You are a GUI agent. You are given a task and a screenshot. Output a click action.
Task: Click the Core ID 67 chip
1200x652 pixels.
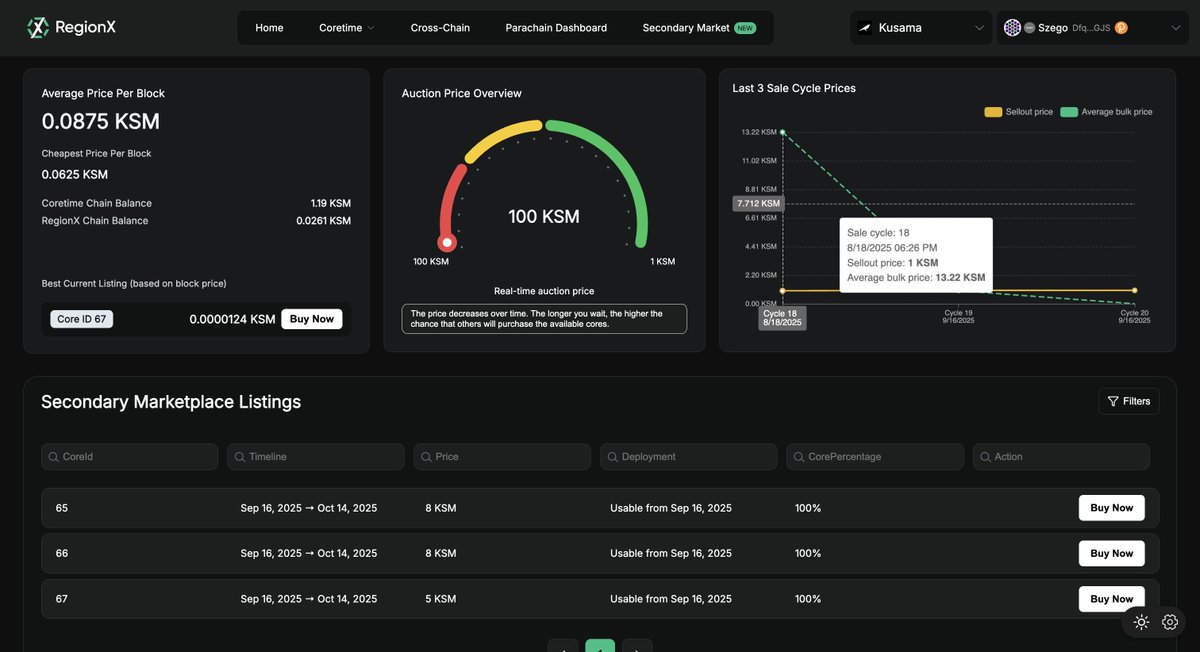tap(82, 319)
